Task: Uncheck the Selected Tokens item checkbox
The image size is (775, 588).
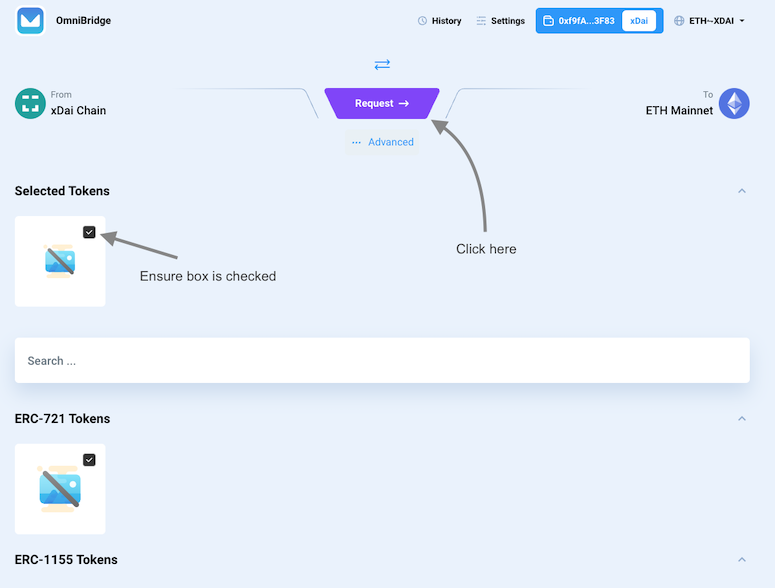Action: [89, 232]
